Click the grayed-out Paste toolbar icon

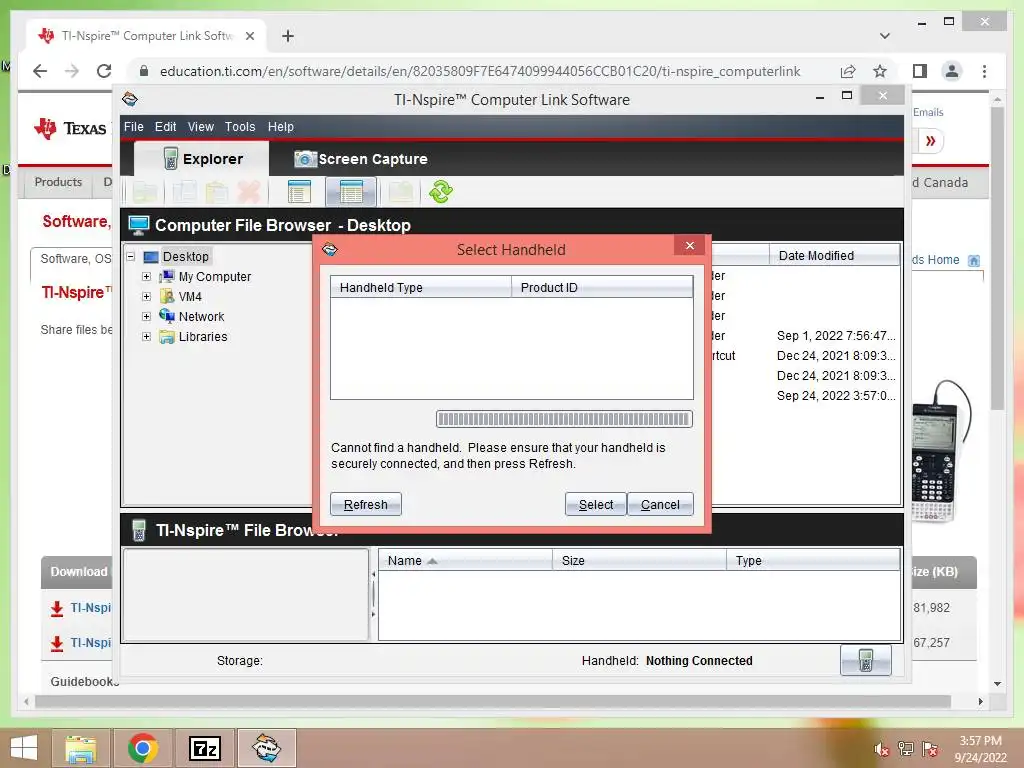(x=216, y=192)
